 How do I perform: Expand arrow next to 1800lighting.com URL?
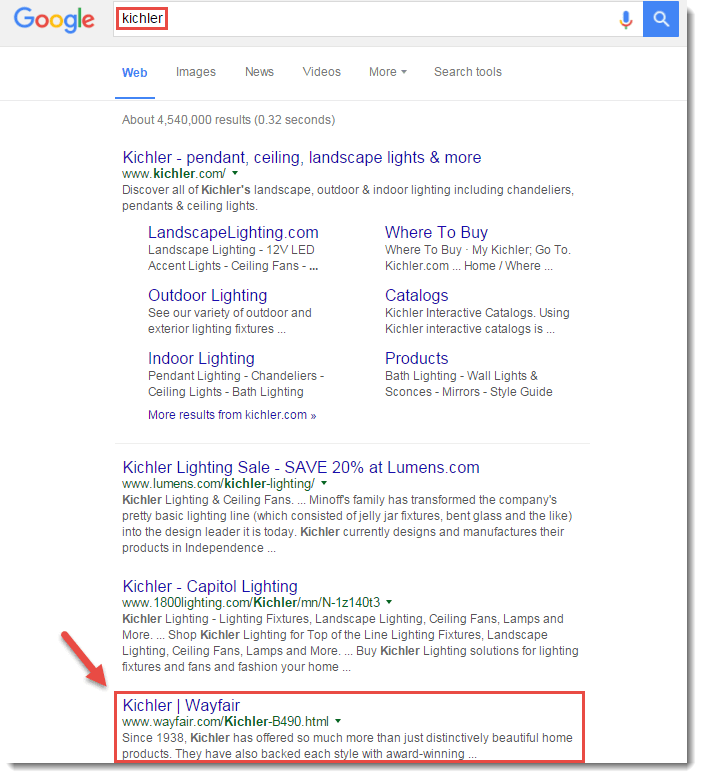coord(389,602)
